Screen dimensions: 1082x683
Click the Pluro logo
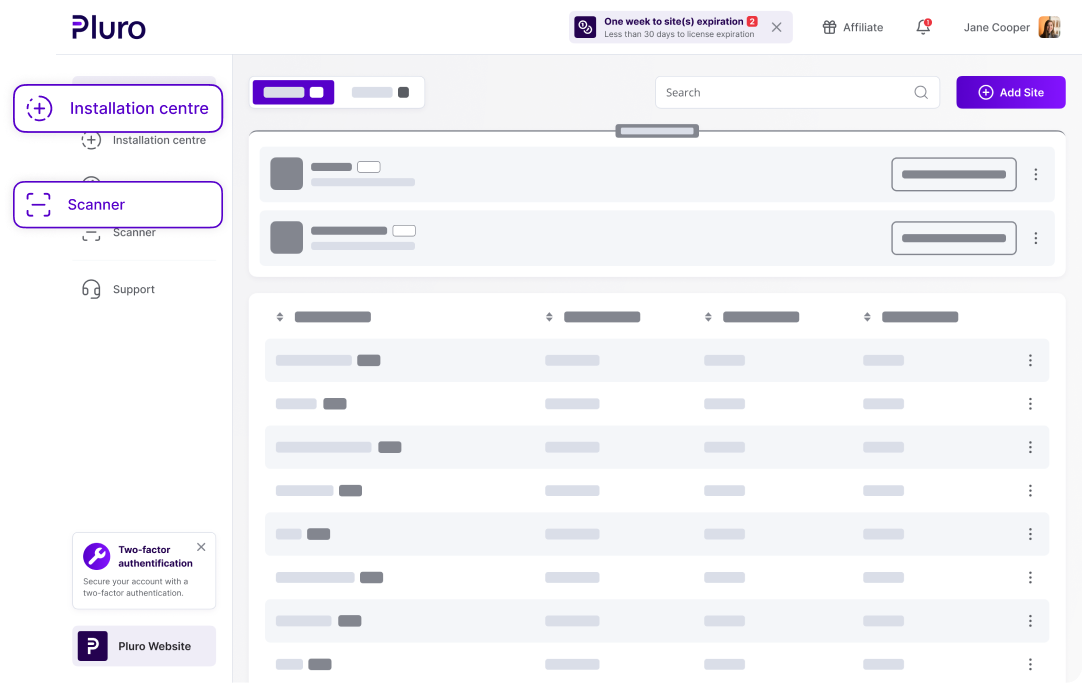click(107, 27)
